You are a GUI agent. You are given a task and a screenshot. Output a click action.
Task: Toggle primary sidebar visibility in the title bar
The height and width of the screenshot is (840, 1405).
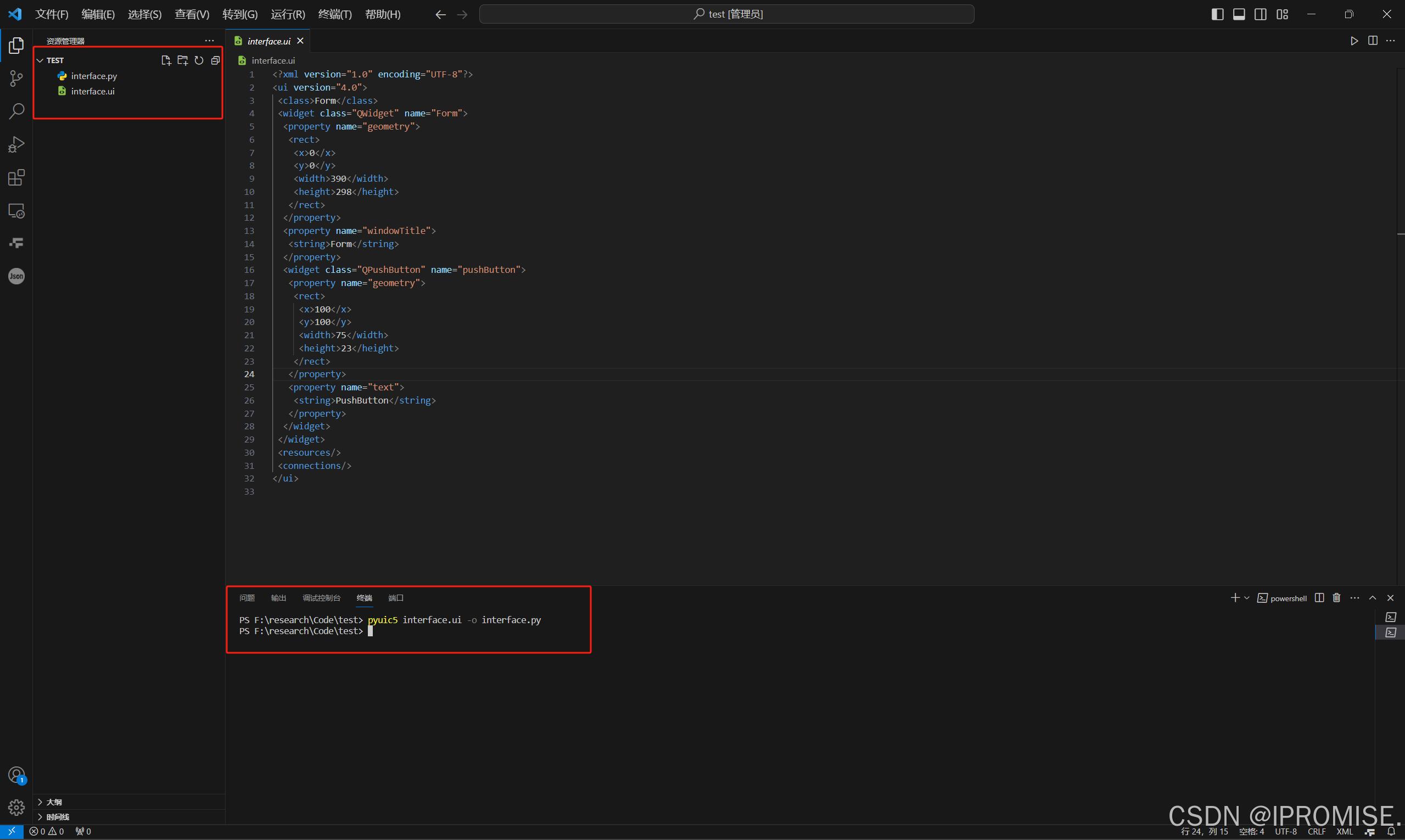1217,14
